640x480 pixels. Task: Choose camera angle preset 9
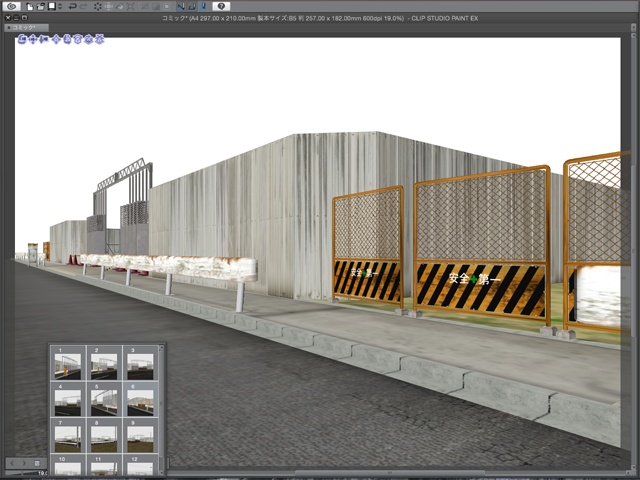tap(140, 436)
